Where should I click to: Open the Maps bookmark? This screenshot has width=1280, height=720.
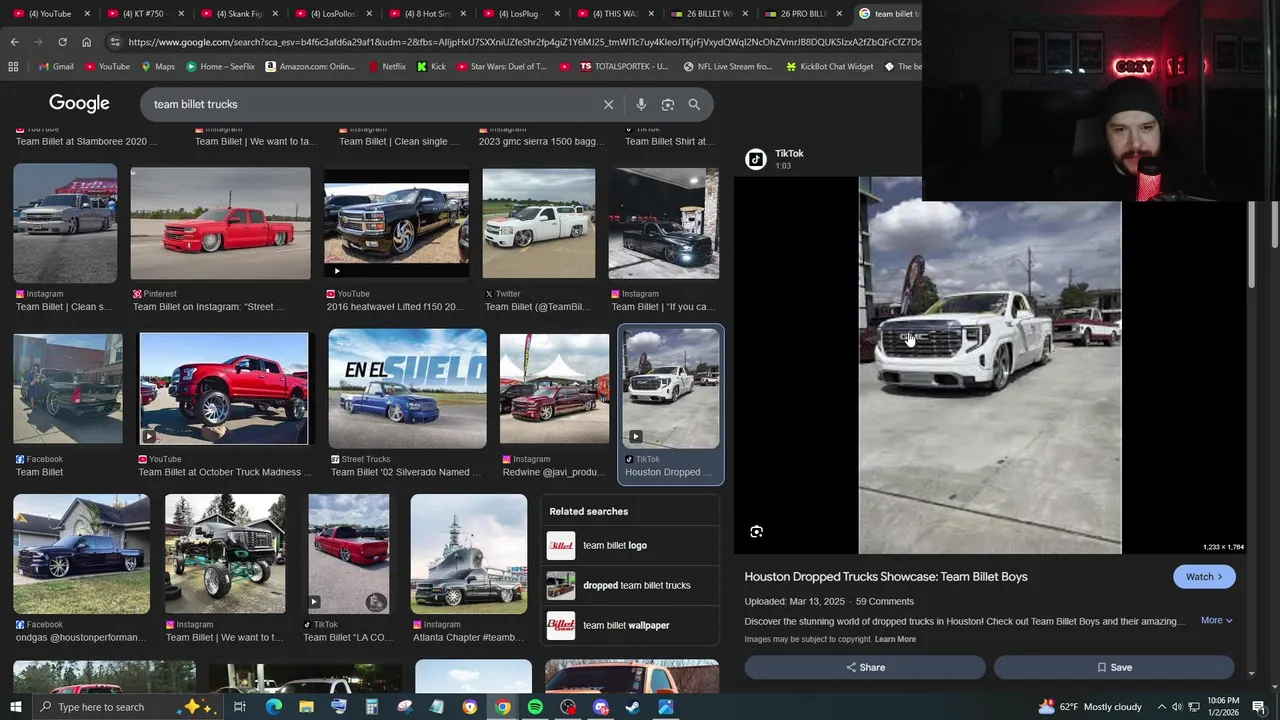[158, 67]
